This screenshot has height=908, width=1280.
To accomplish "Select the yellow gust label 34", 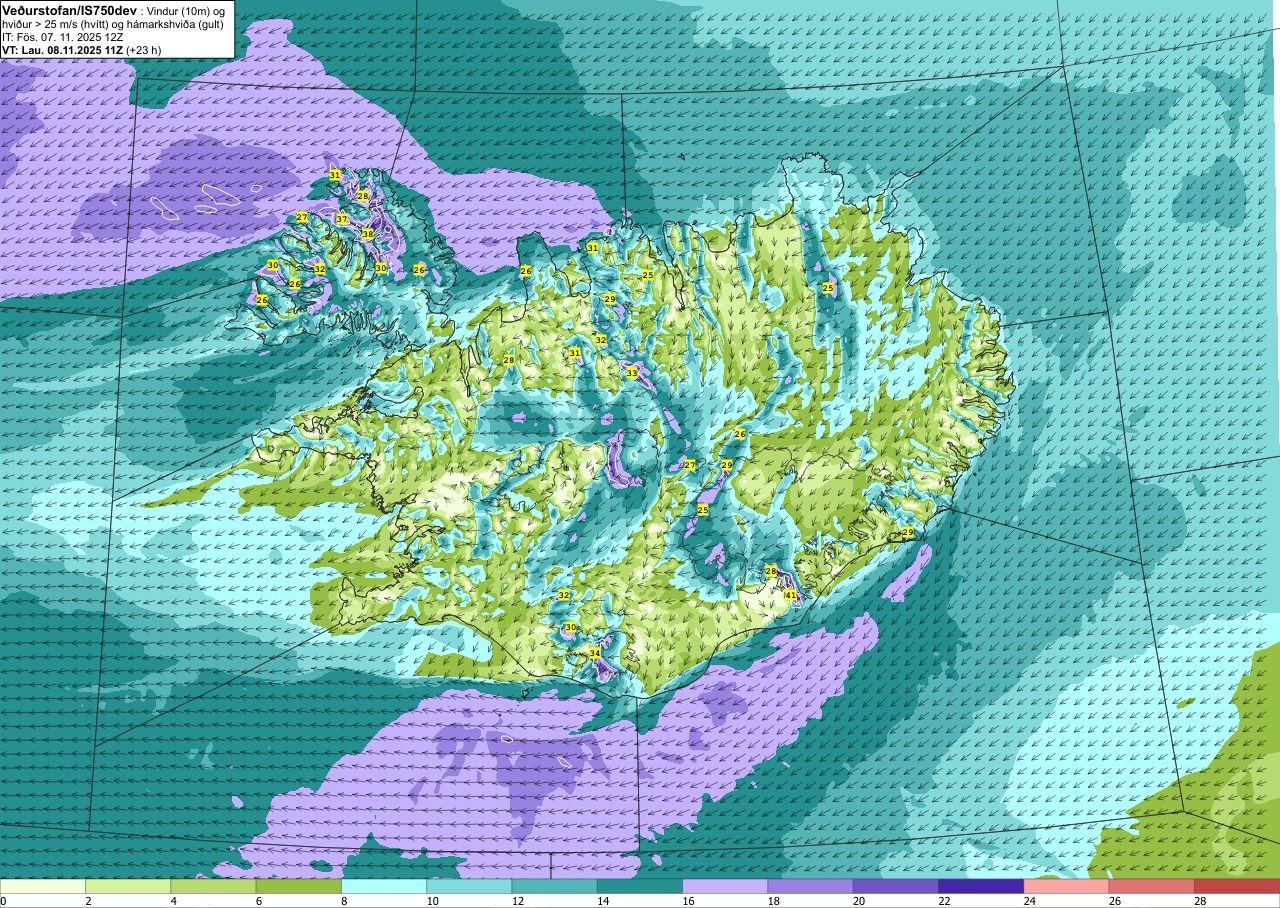I will [x=595, y=653].
